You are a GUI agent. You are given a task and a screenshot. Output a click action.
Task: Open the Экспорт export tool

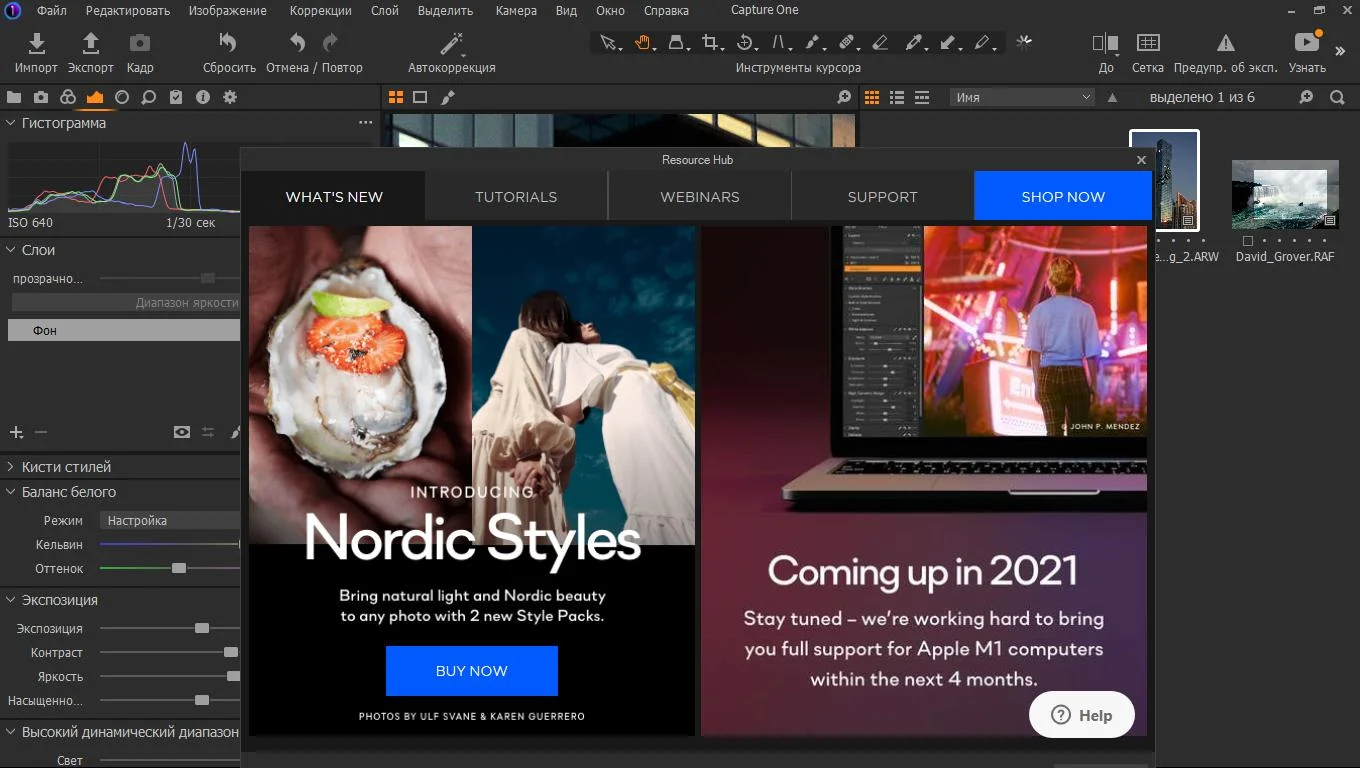point(90,43)
